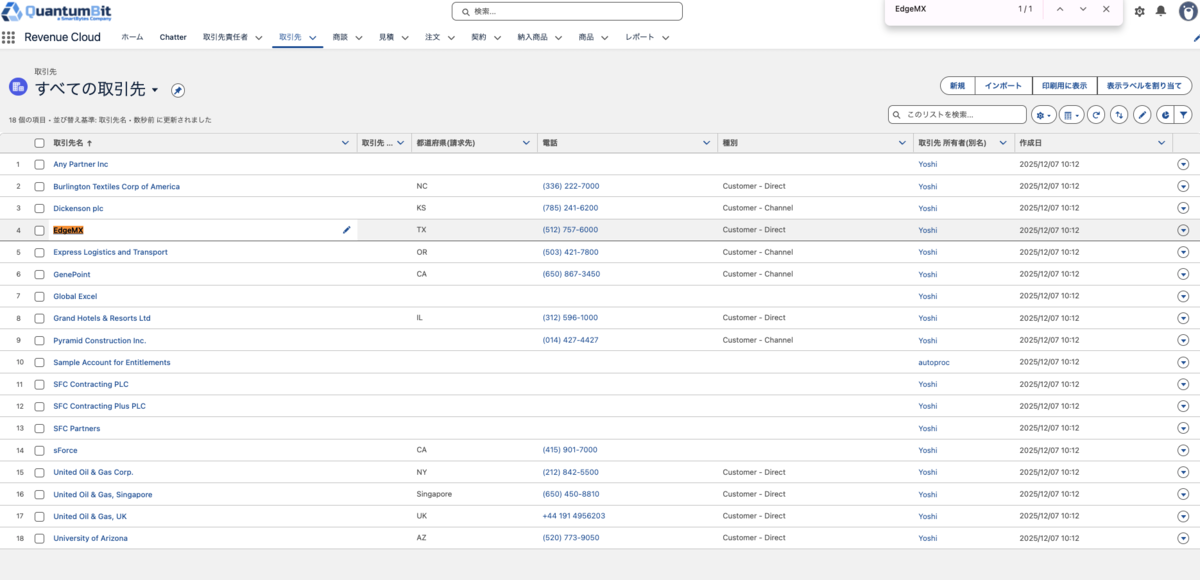Image resolution: width=1200 pixels, height=580 pixels.
Task: Select the University of Arizona checkbox
Action: click(40, 538)
